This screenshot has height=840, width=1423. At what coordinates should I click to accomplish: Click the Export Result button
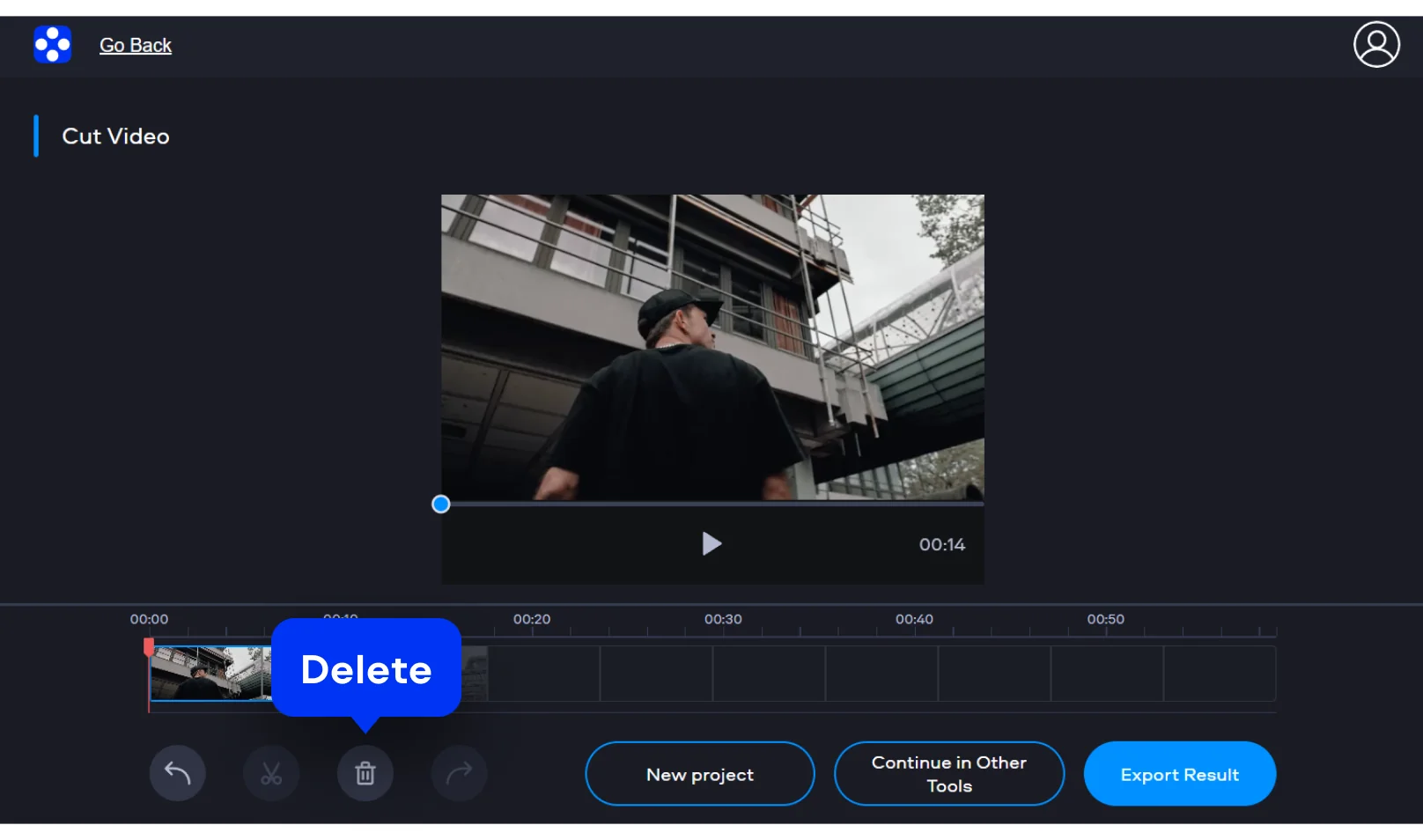1179,774
